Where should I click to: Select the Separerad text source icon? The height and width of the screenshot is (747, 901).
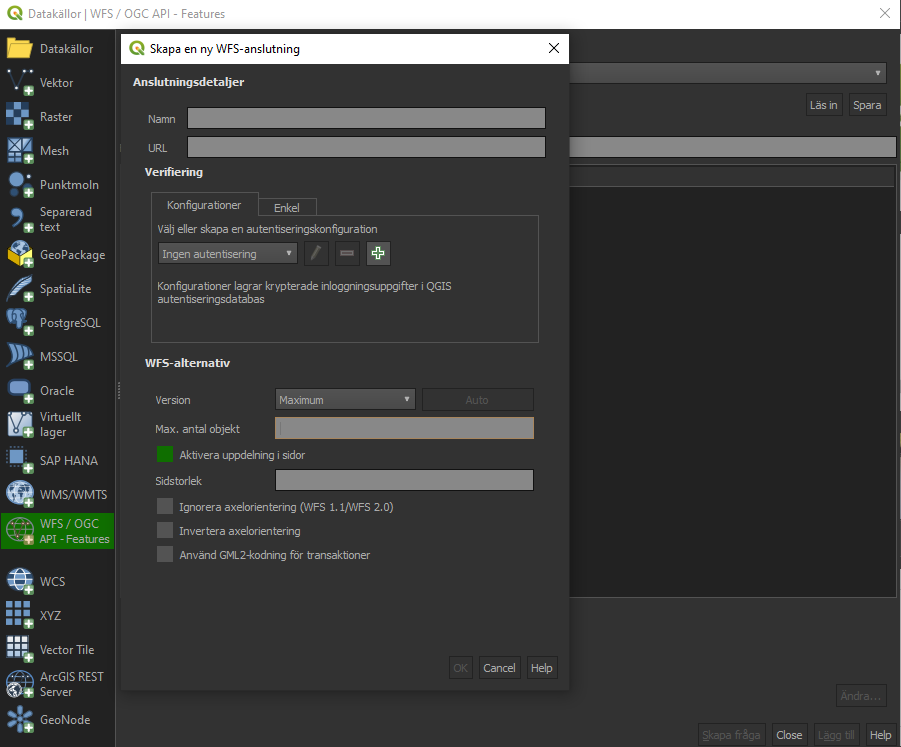pos(20,219)
